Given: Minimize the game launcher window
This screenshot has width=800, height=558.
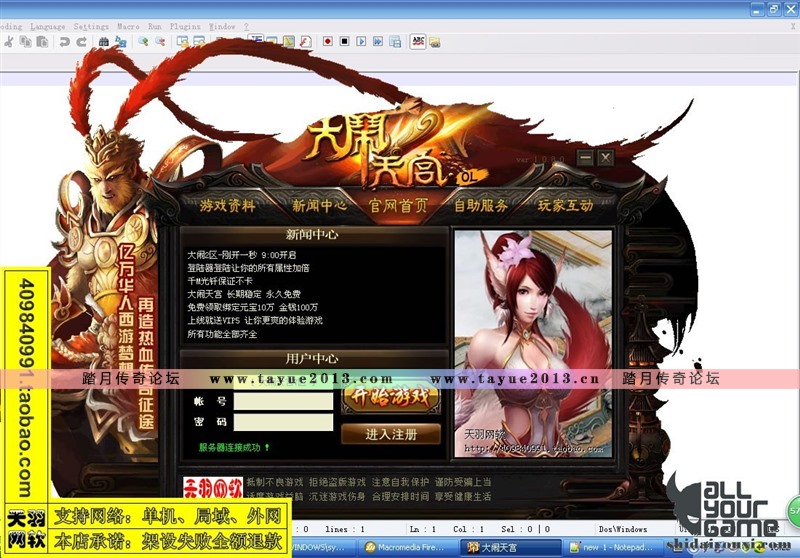Looking at the screenshot, I should (585, 157).
